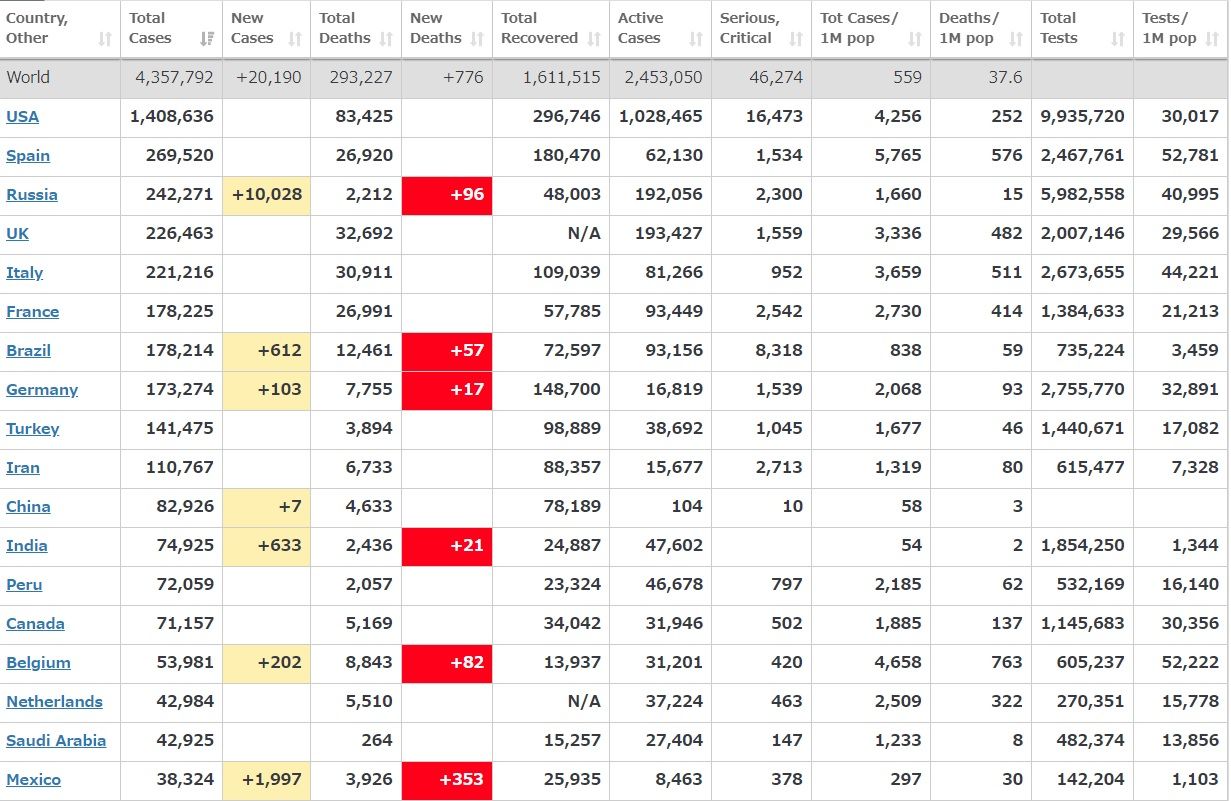Click sort arrows in New Cases header
The width and height of the screenshot is (1231, 801).
[295, 39]
